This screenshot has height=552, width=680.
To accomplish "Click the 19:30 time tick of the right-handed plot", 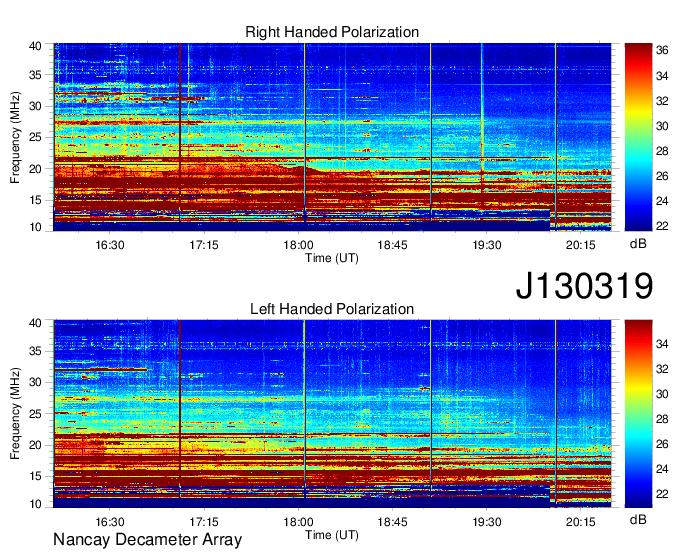I will [487, 245].
